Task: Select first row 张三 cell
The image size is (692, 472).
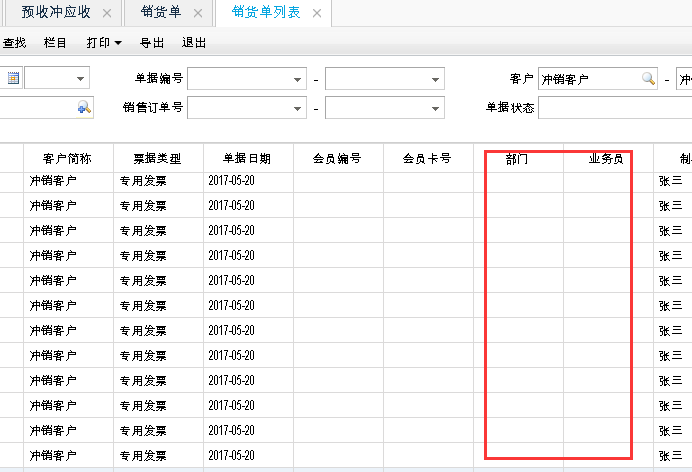Action: pos(673,181)
